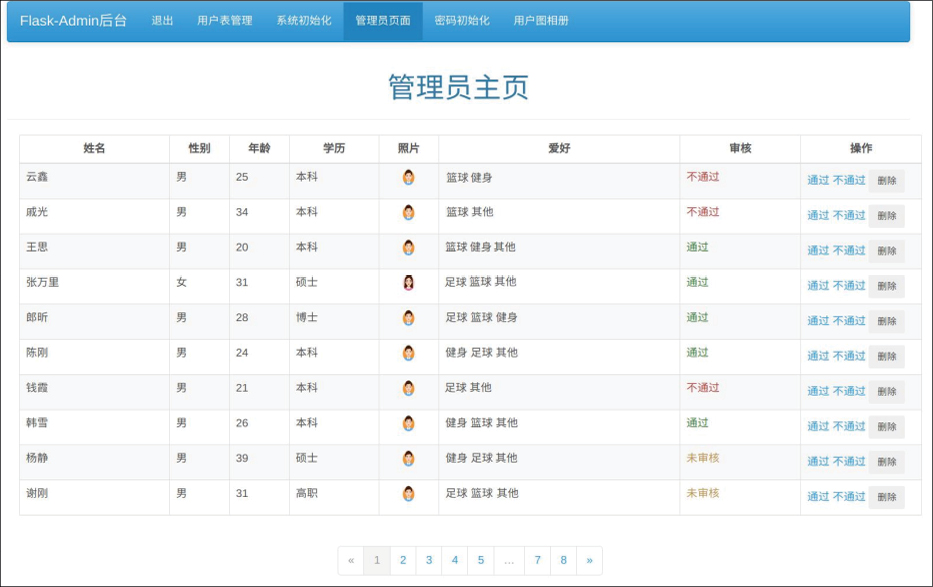Click 谢刚's avatar photo icon
The image size is (933, 587).
coord(408,493)
